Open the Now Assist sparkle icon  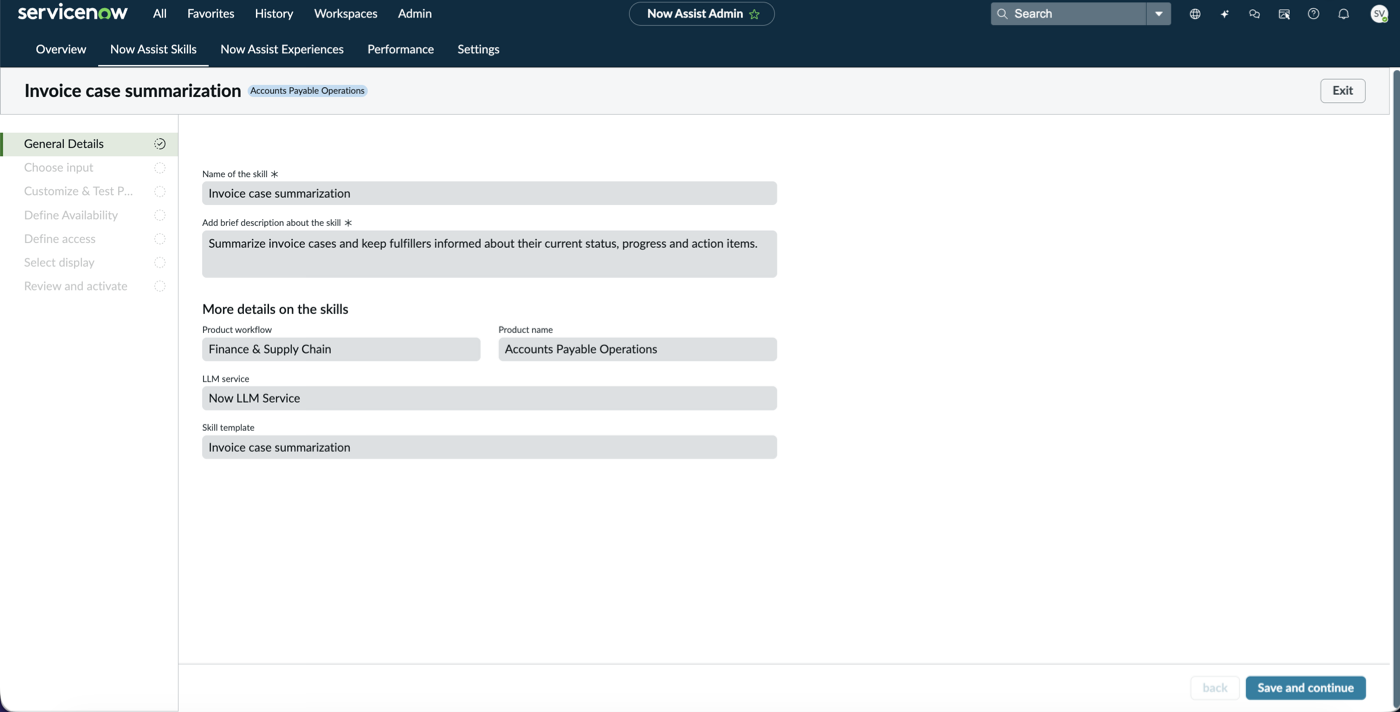[1224, 14]
